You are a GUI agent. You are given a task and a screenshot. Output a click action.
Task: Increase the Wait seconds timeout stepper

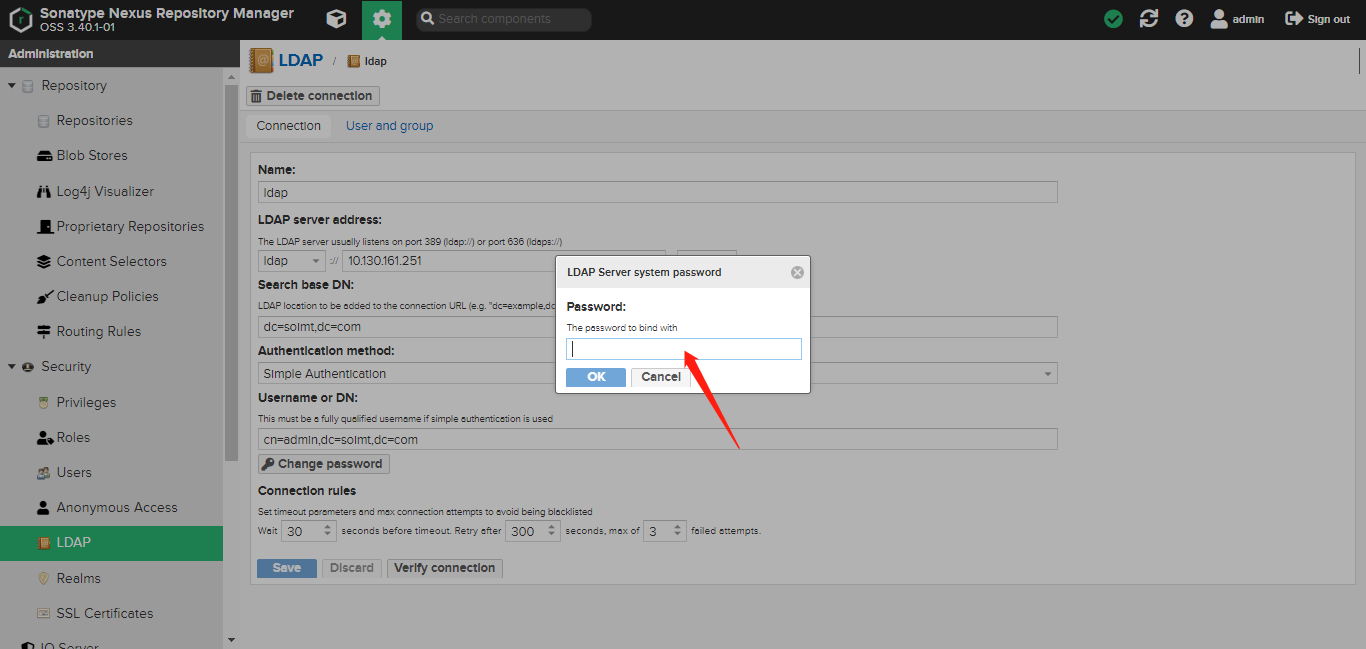tap(327, 526)
